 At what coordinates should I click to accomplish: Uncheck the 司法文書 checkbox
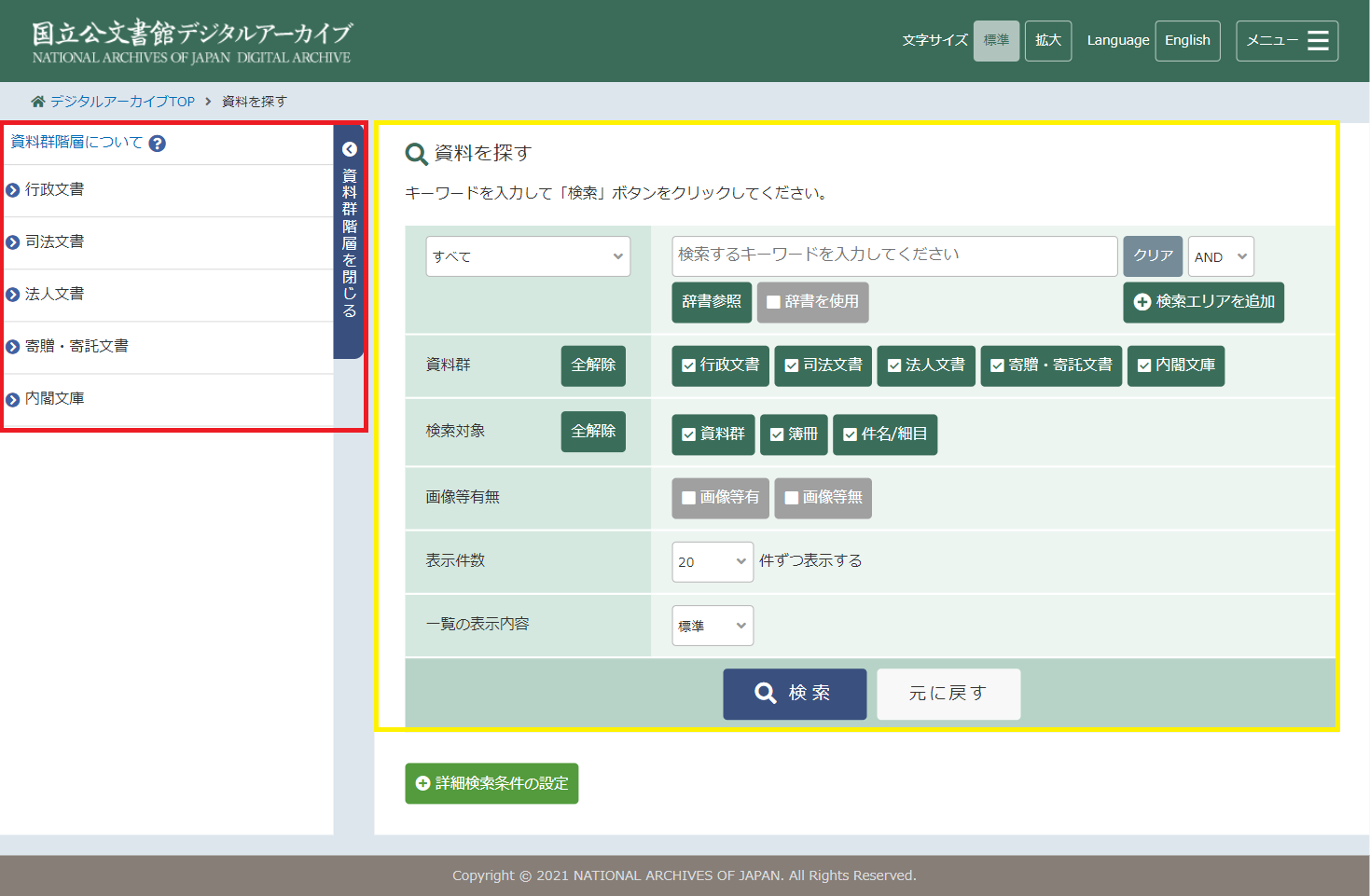pyautogui.click(x=792, y=365)
